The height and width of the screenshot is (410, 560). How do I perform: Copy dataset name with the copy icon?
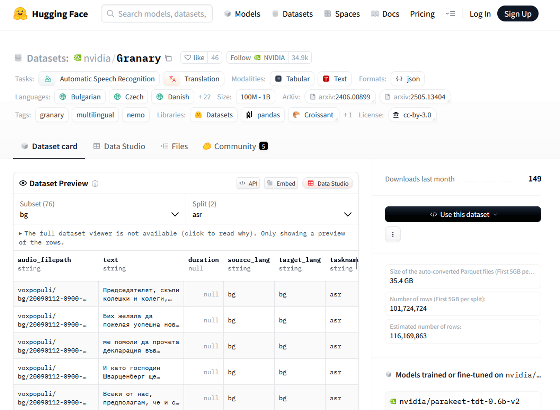point(169,58)
